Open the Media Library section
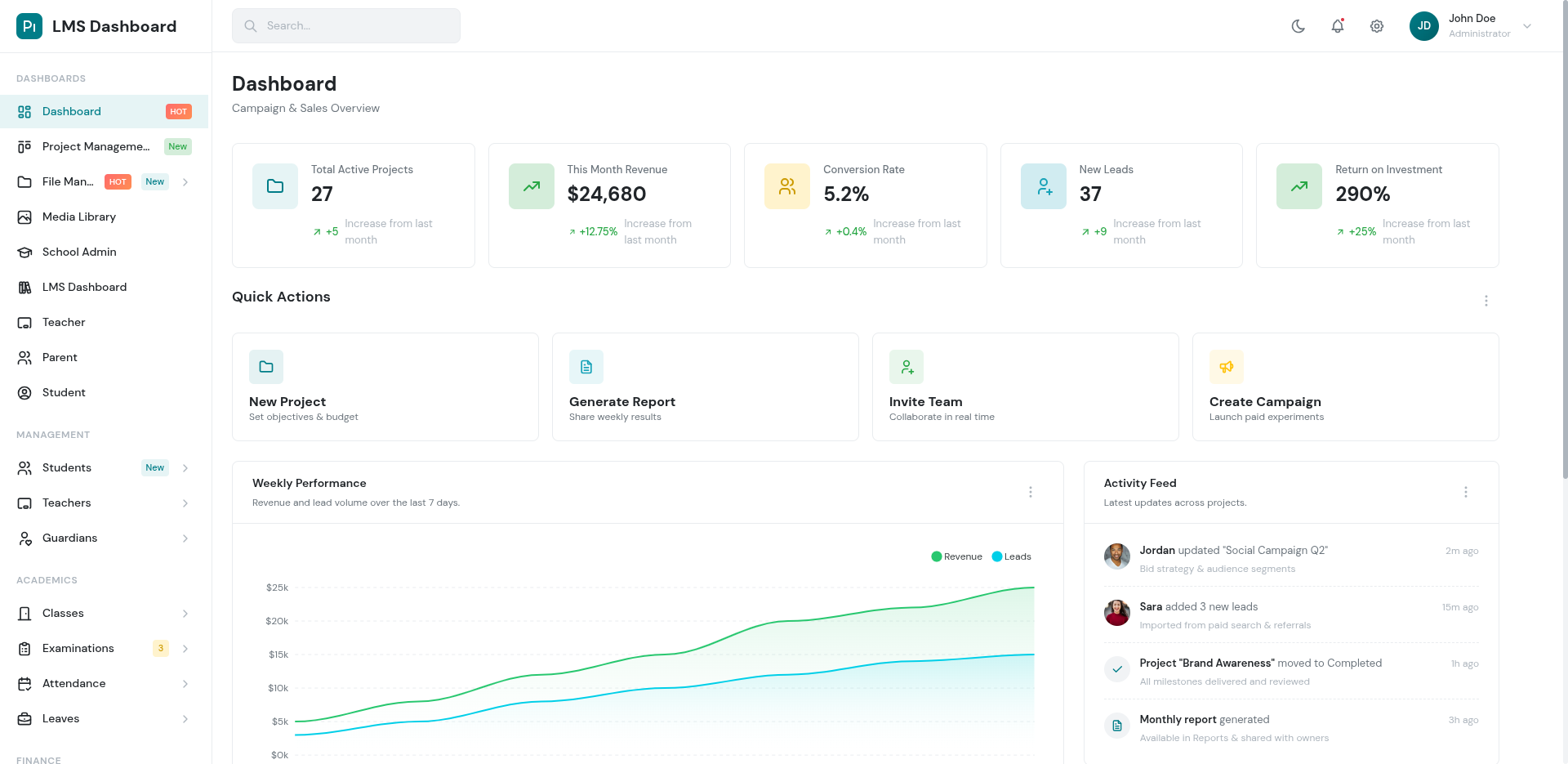This screenshot has width=1568, height=764. pyautogui.click(x=79, y=217)
